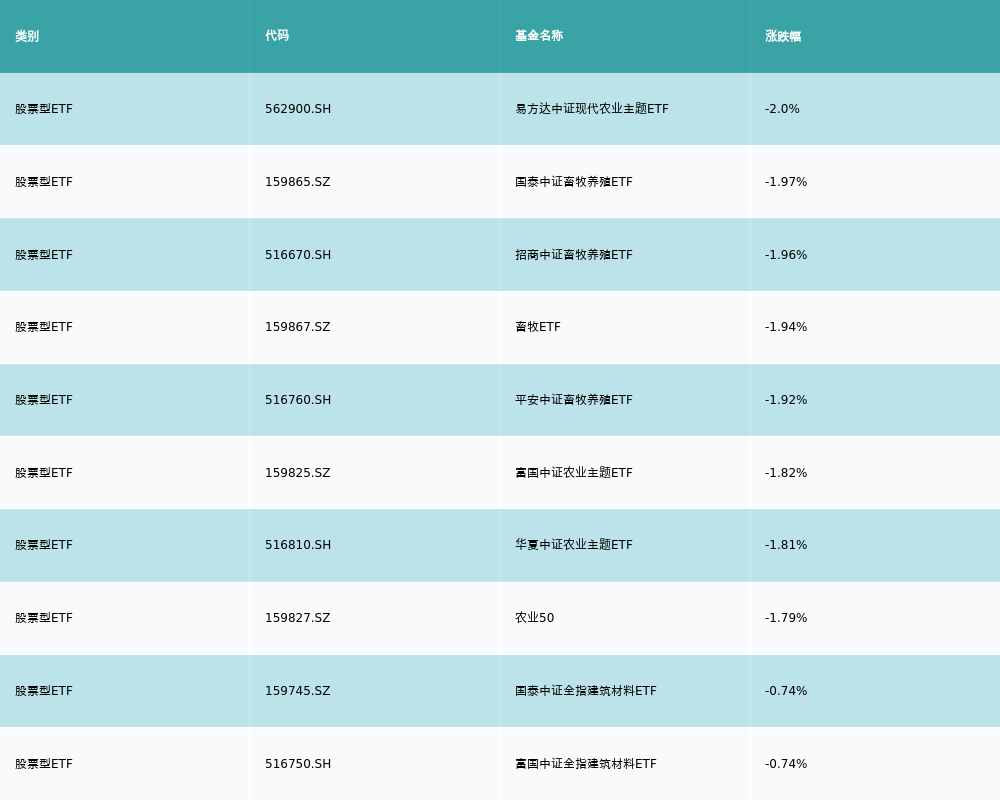The height and width of the screenshot is (800, 1000).
Task: Click 华夏中证农业主题ETF fund name
Action: 574,545
